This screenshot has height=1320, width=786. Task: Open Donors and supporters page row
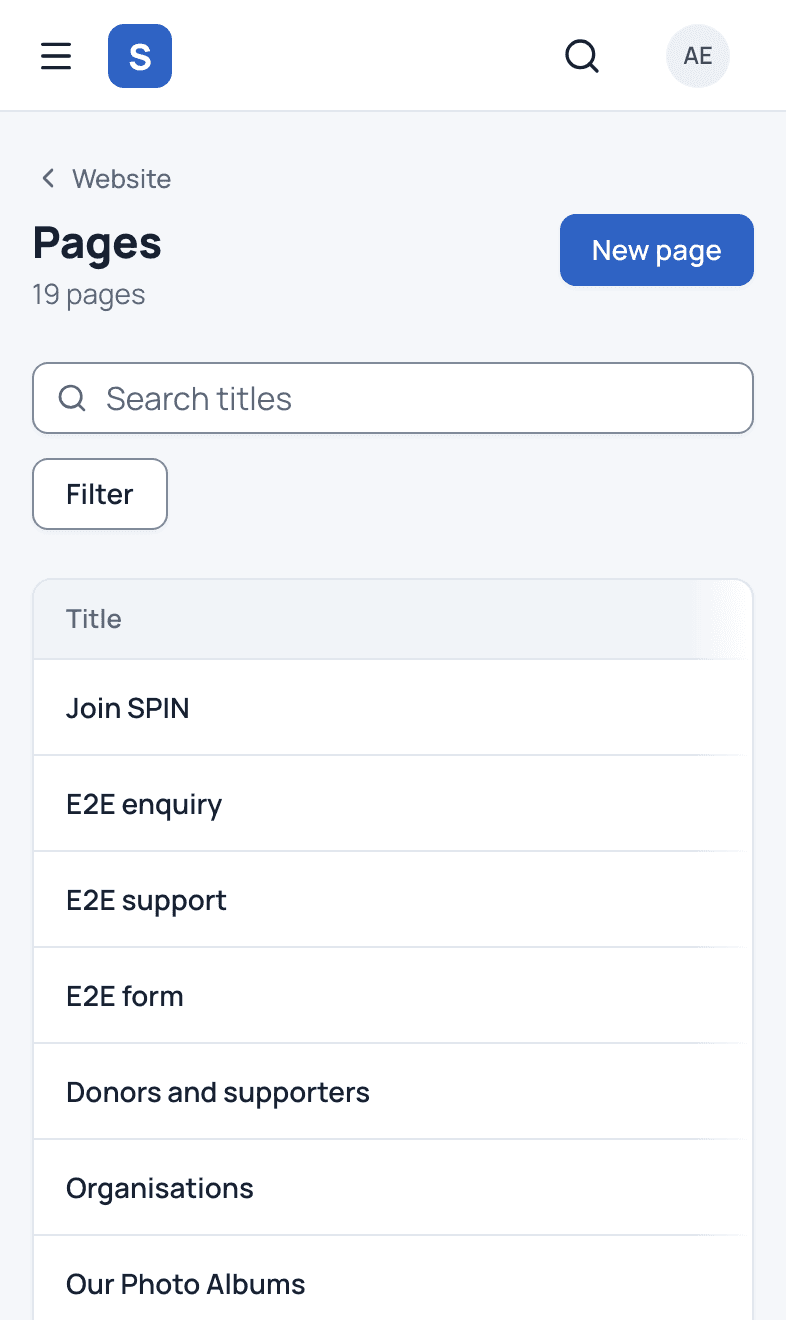pos(393,1092)
